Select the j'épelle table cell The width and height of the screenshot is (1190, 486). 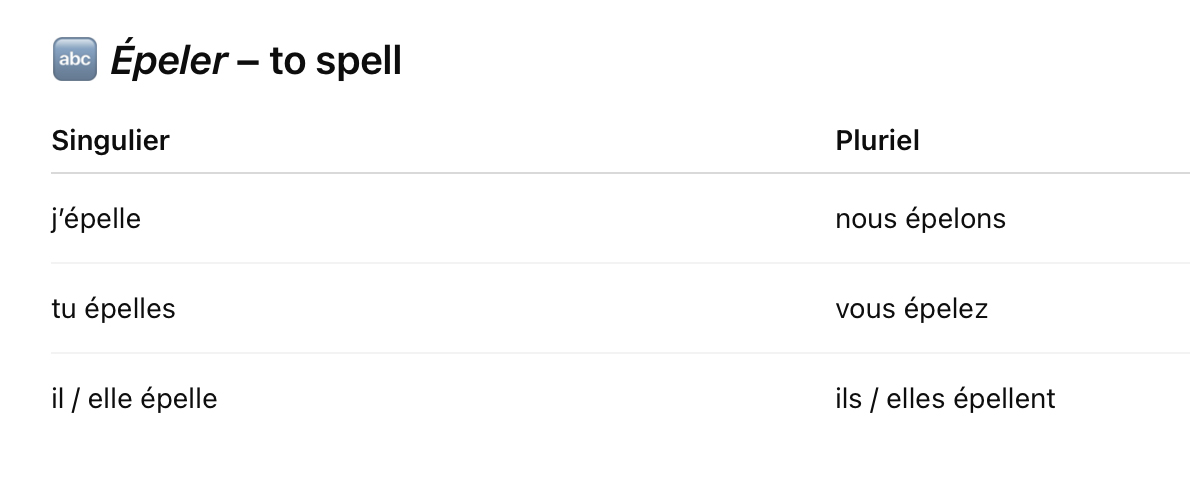click(443, 219)
